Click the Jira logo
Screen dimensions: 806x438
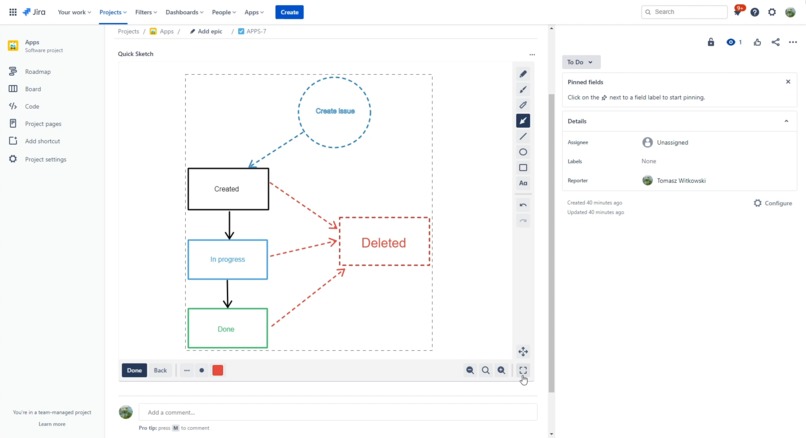(x=34, y=12)
